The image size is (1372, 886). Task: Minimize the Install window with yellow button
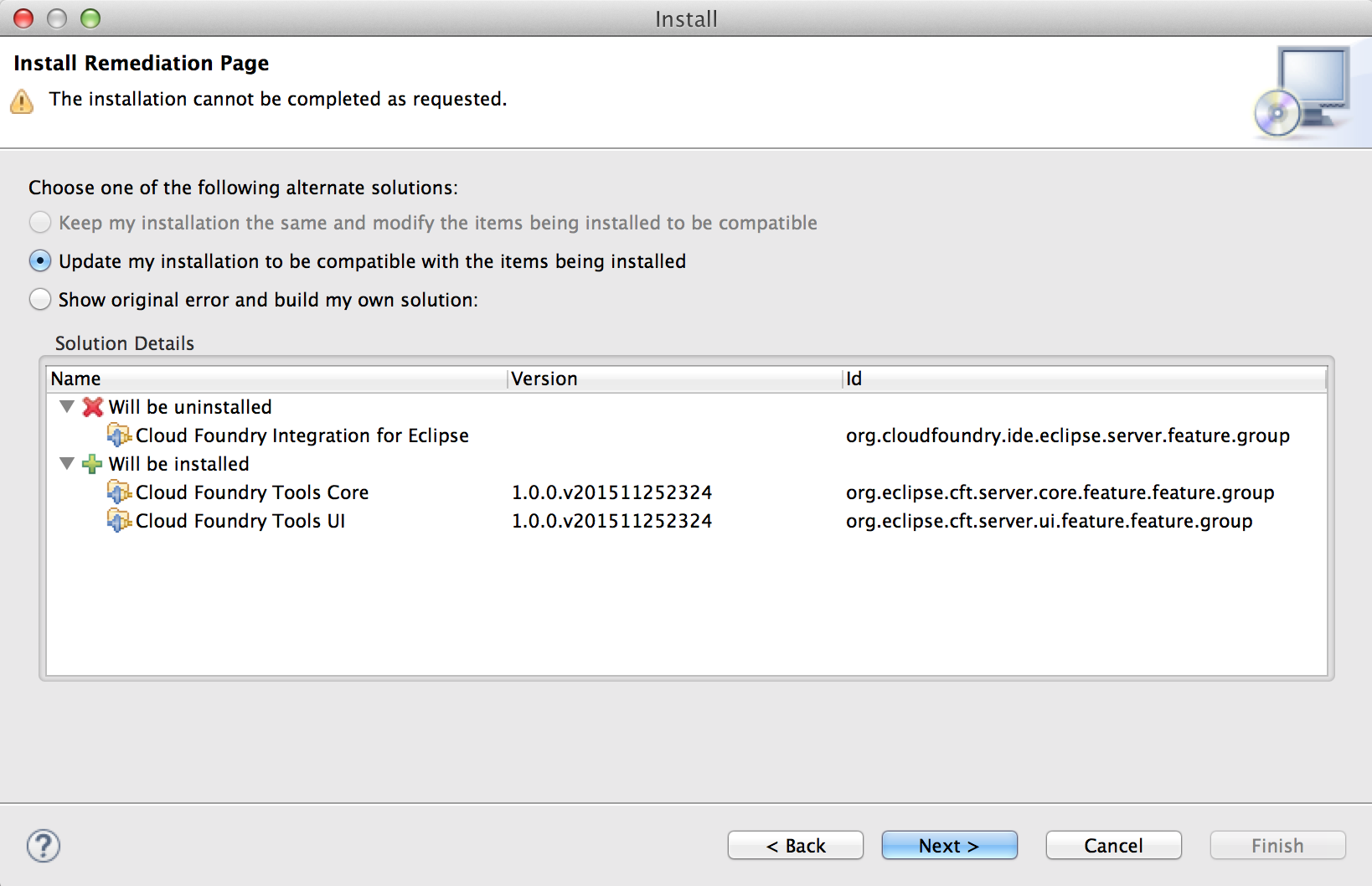click(x=57, y=18)
